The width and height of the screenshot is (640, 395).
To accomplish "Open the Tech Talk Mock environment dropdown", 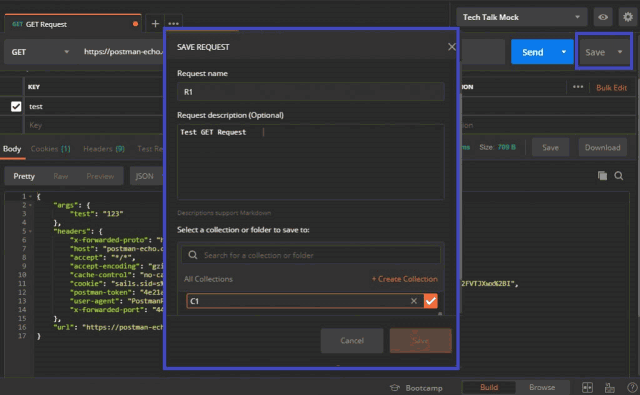I will click(522, 17).
